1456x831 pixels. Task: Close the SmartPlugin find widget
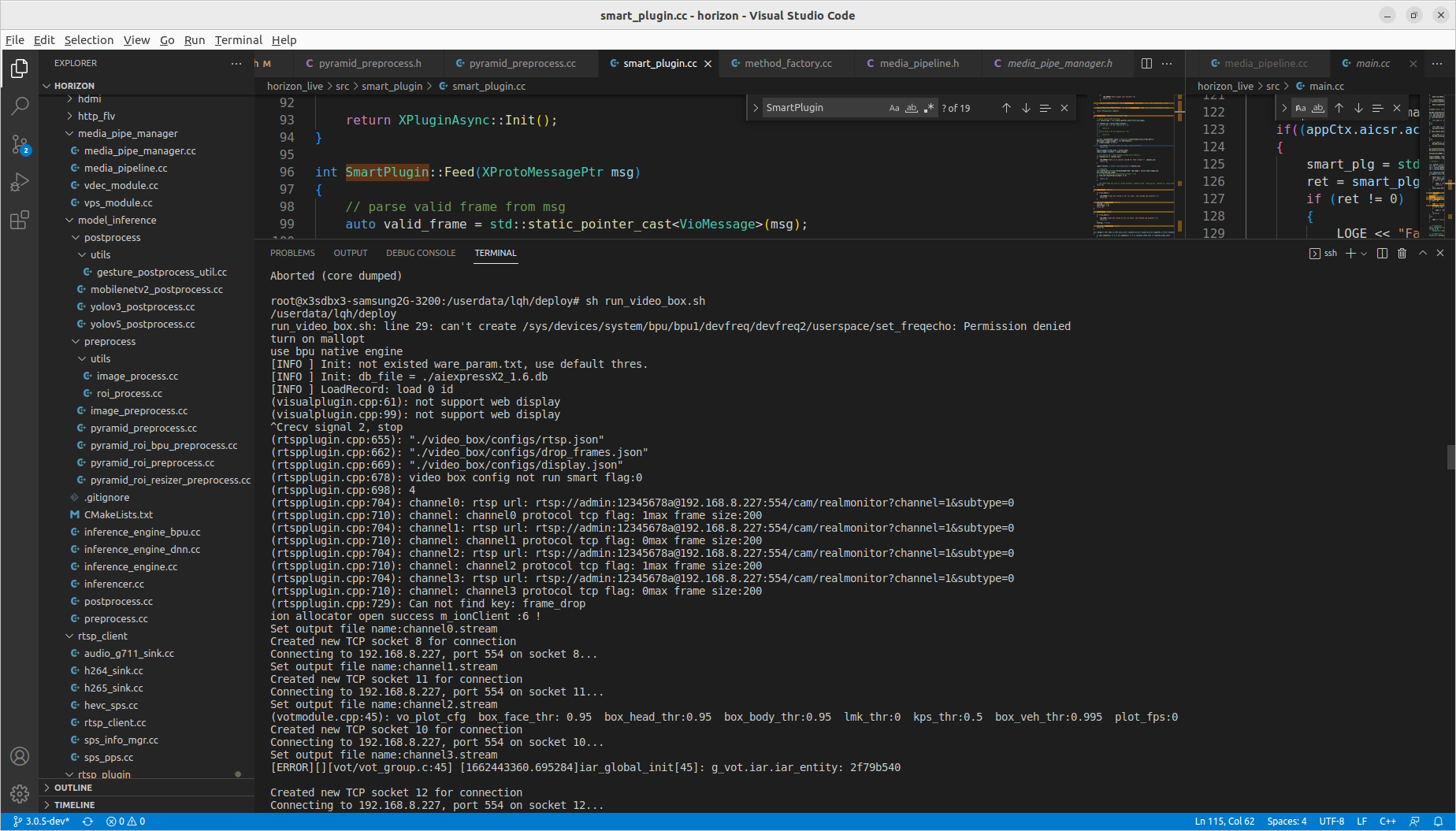click(x=1064, y=108)
